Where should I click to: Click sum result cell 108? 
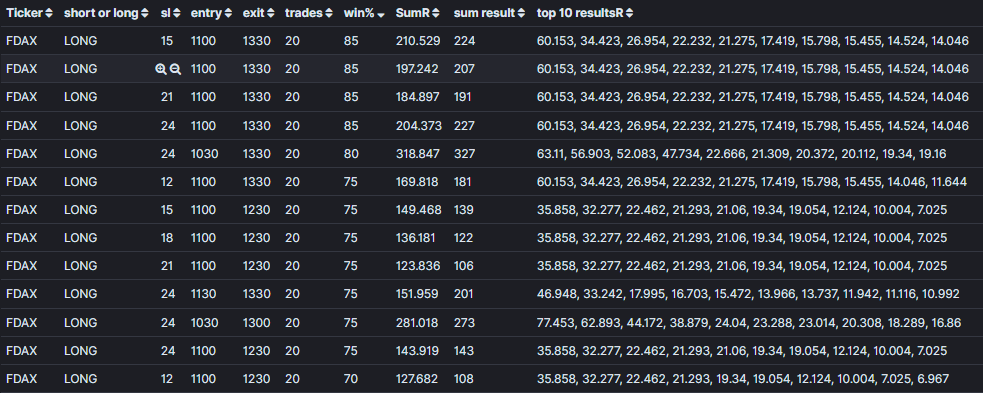(x=464, y=379)
